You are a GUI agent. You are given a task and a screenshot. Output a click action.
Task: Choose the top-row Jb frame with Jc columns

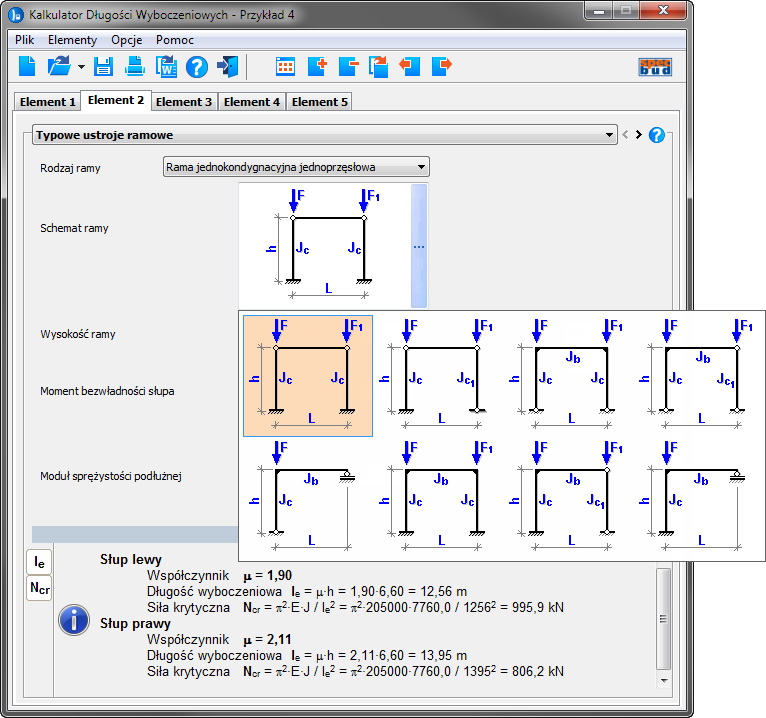tap(568, 376)
